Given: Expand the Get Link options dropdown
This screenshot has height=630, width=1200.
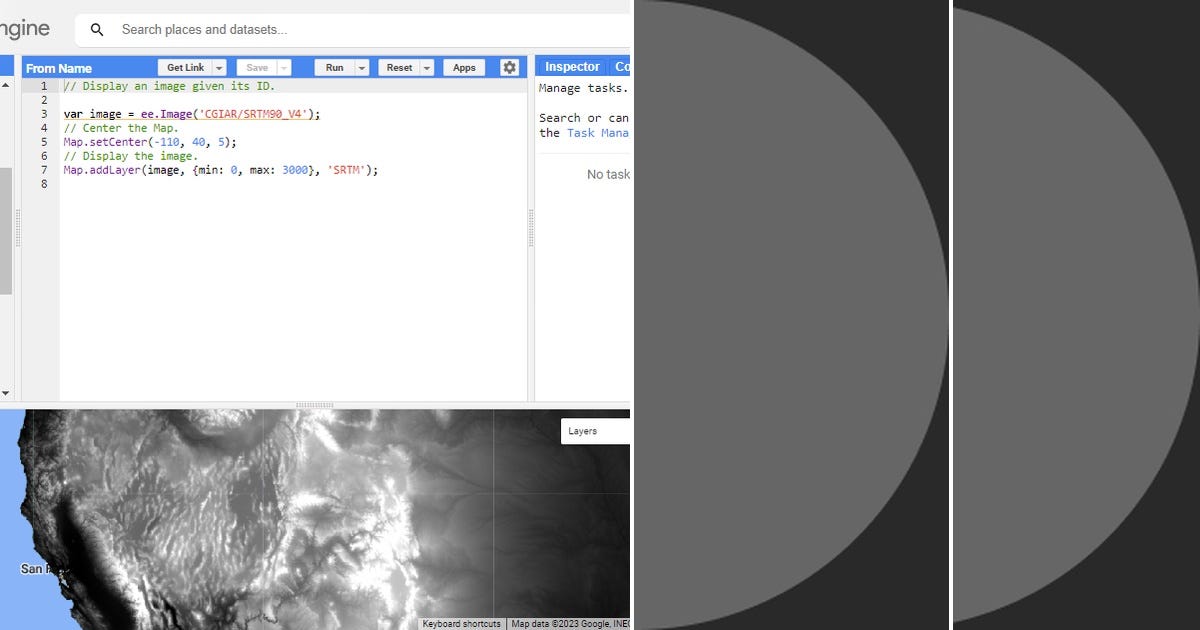Looking at the screenshot, I should tap(219, 67).
